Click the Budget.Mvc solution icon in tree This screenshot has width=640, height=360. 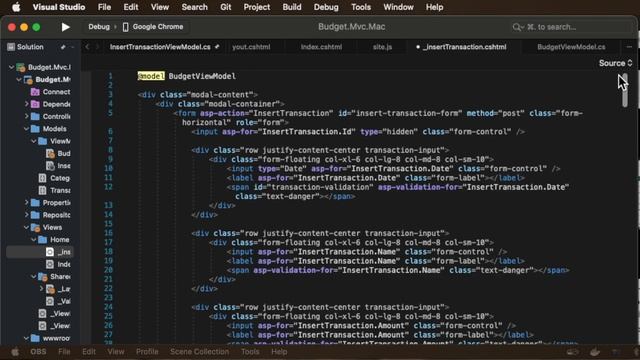click(20, 67)
